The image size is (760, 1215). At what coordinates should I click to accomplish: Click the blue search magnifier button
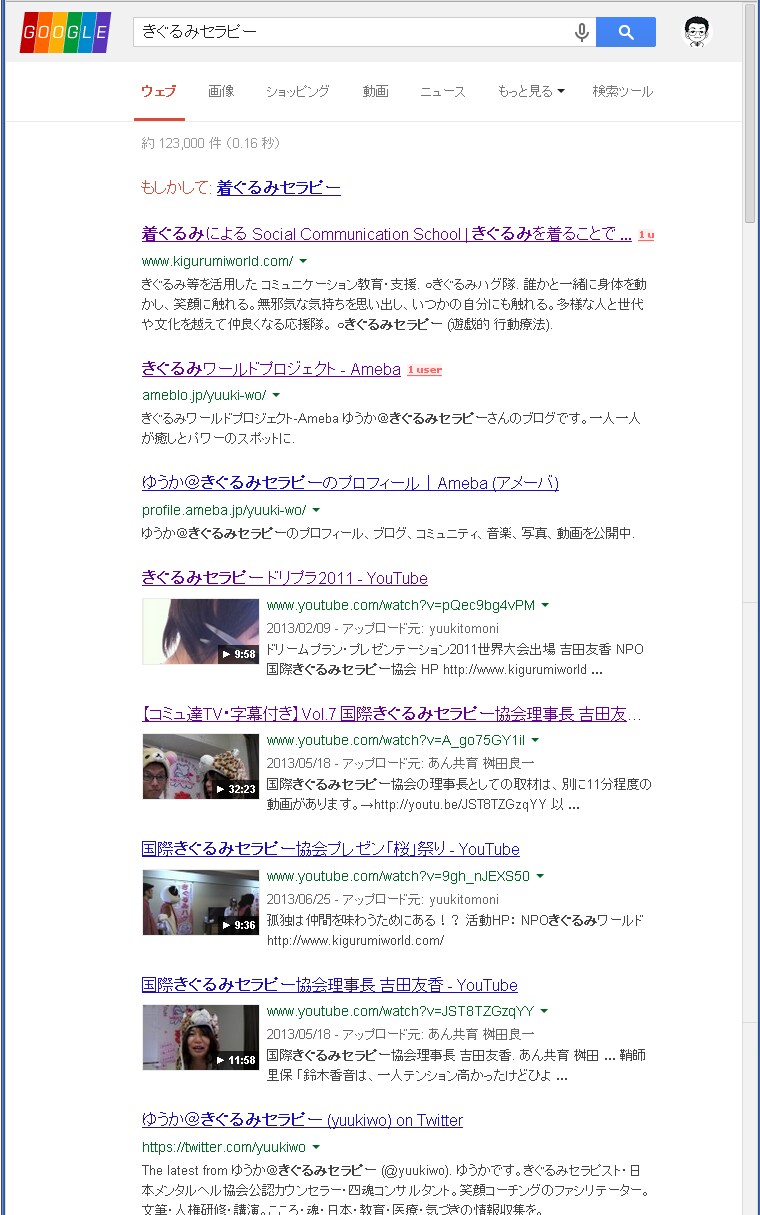point(626,32)
